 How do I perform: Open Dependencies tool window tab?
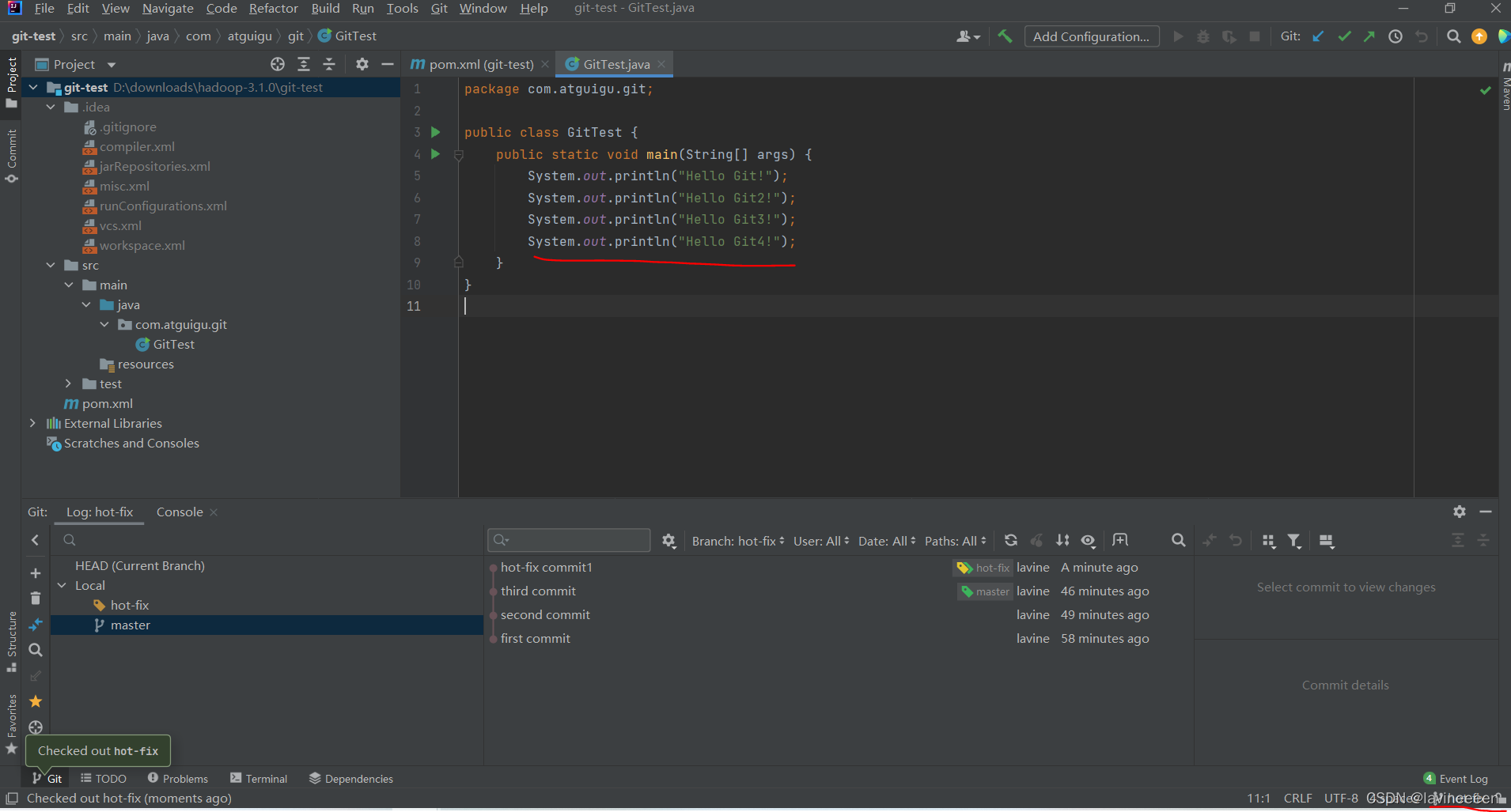(x=351, y=779)
